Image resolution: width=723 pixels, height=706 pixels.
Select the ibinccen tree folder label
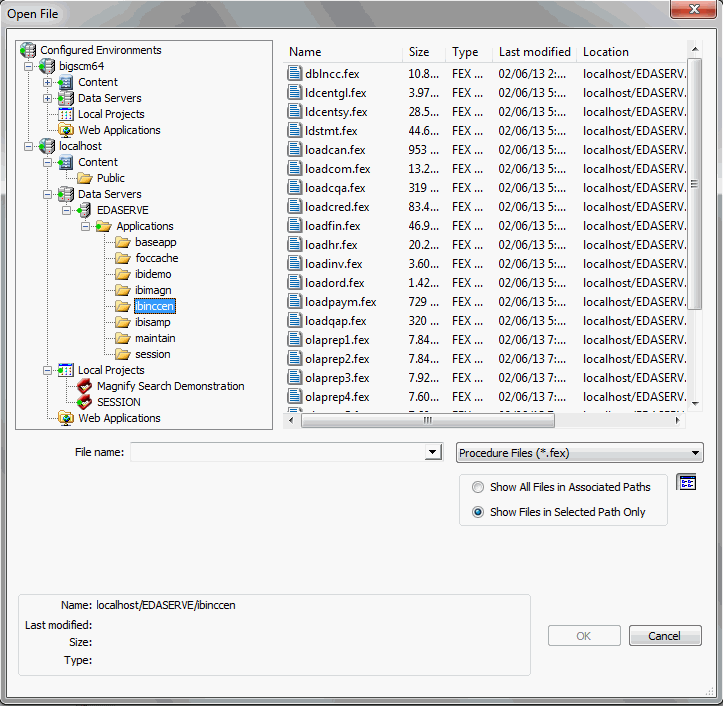click(x=154, y=306)
